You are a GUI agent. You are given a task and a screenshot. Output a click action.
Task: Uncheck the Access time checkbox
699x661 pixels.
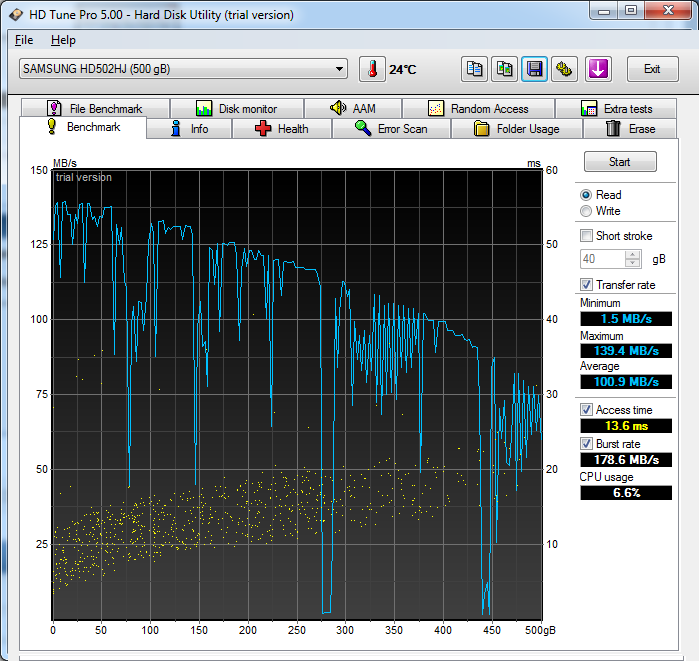586,410
